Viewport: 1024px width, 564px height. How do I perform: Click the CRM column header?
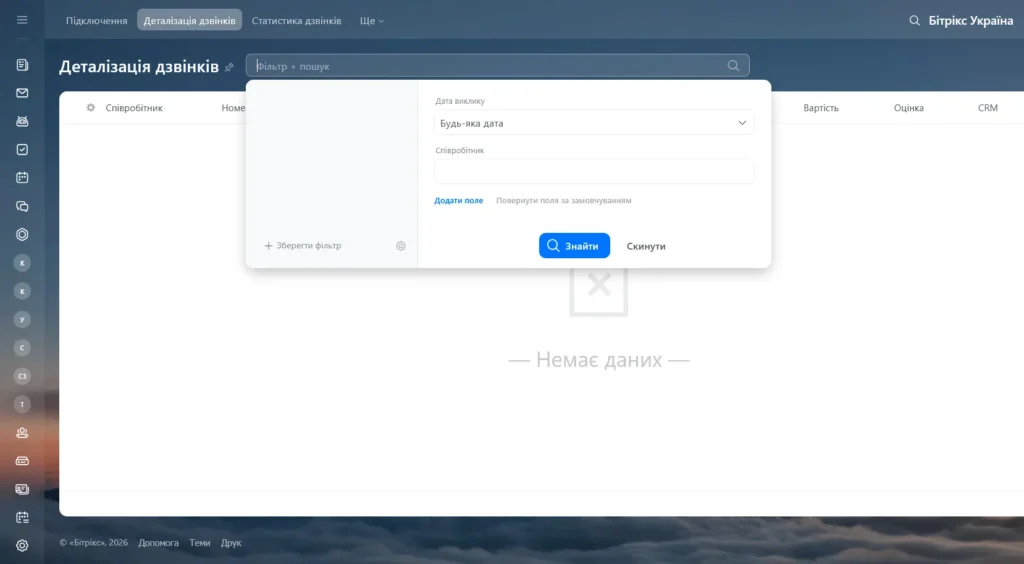(987, 108)
